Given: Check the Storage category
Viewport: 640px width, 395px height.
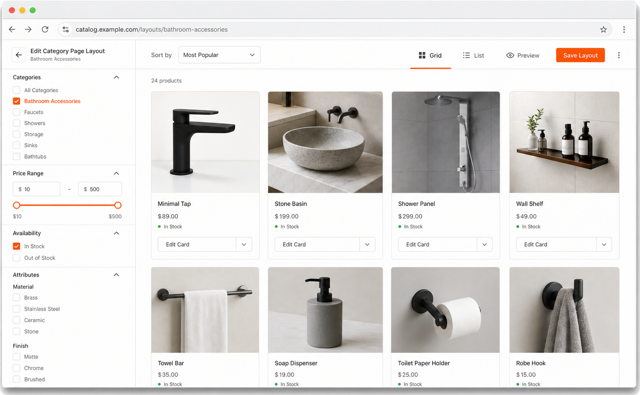Looking at the screenshot, I should tap(16, 134).
